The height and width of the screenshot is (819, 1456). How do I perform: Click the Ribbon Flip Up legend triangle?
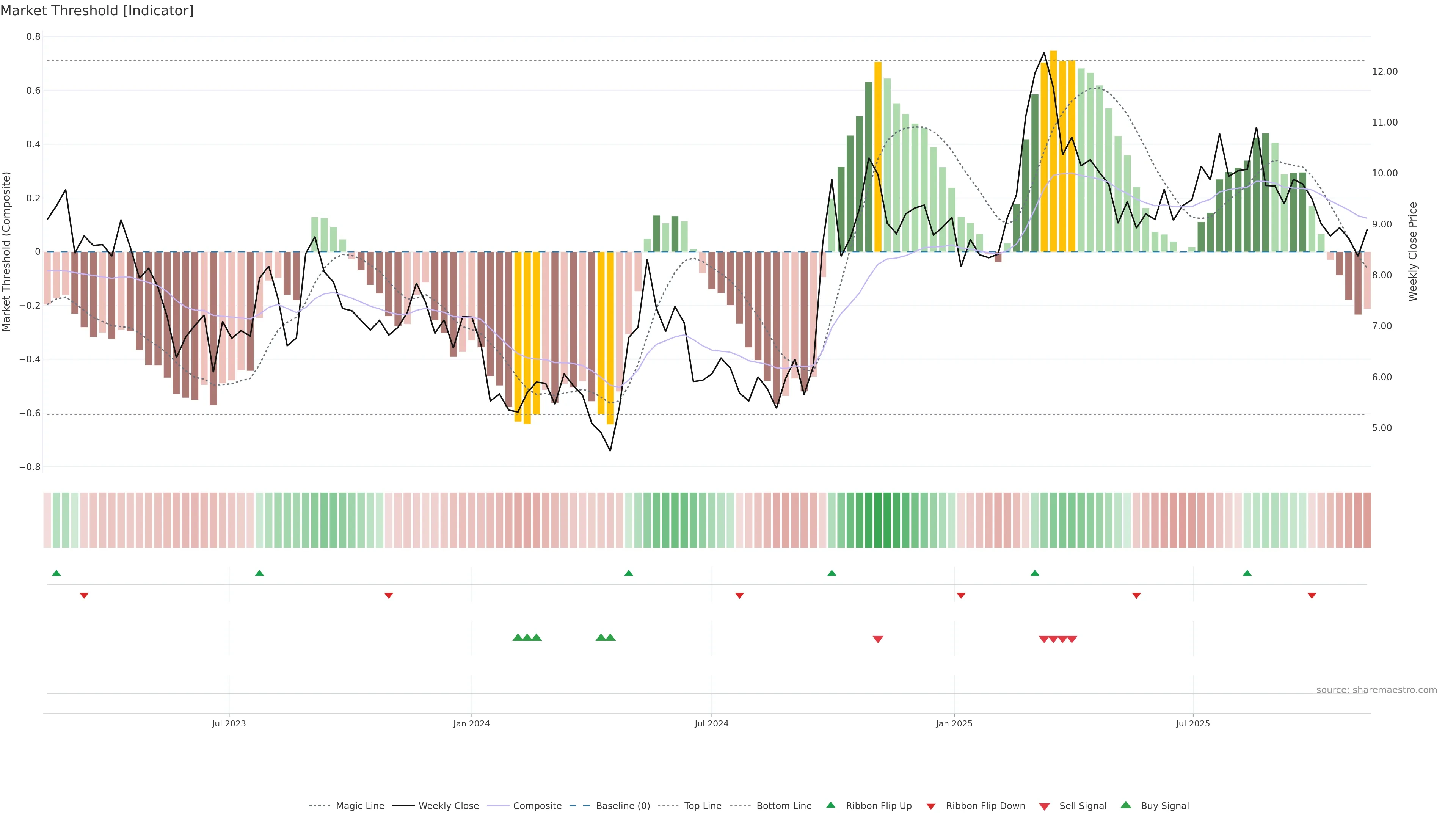830,805
